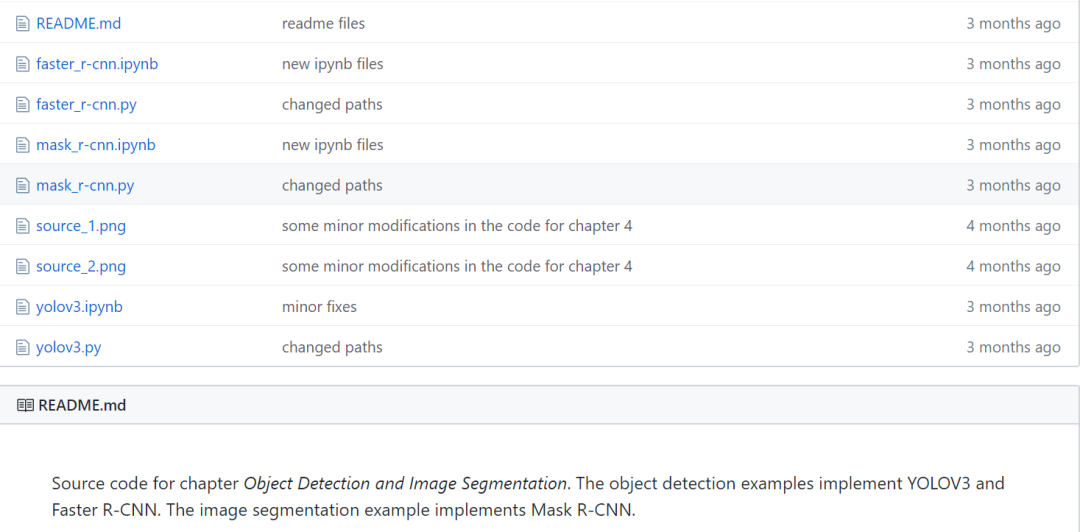Open the yolov3.py file
This screenshot has width=1080, height=532.
click(x=68, y=347)
